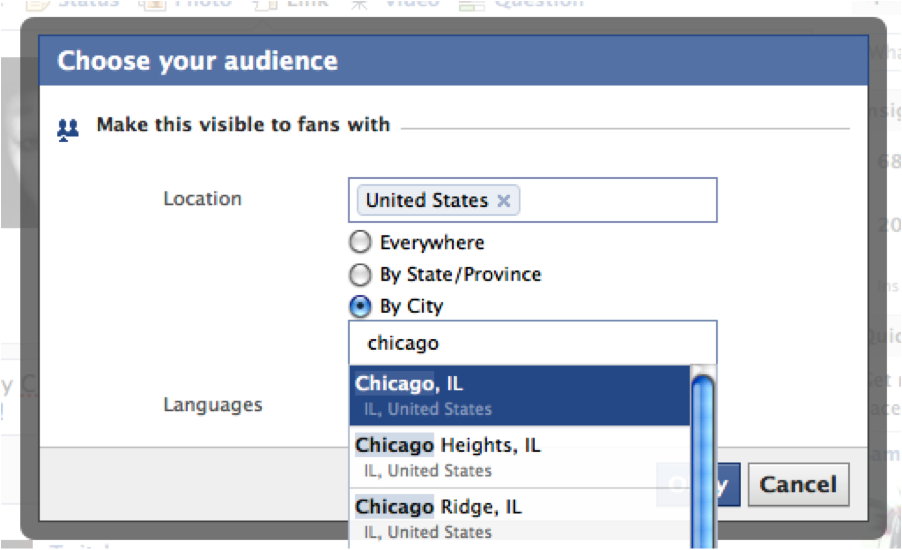902x550 pixels.
Task: Select Chicago Ridge, IL in the list
Action: (x=520, y=517)
